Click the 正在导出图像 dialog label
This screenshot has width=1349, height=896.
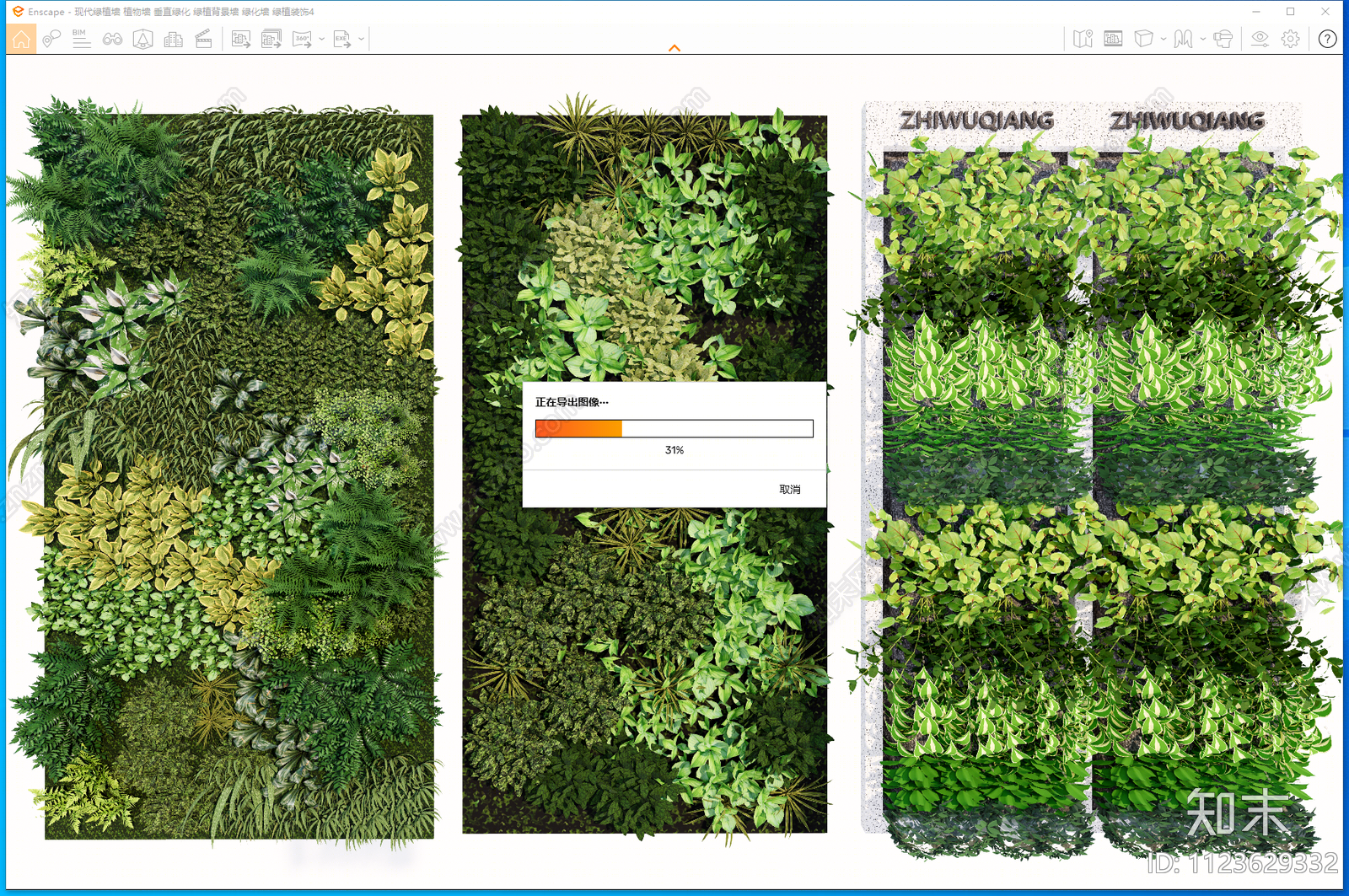coord(572,402)
